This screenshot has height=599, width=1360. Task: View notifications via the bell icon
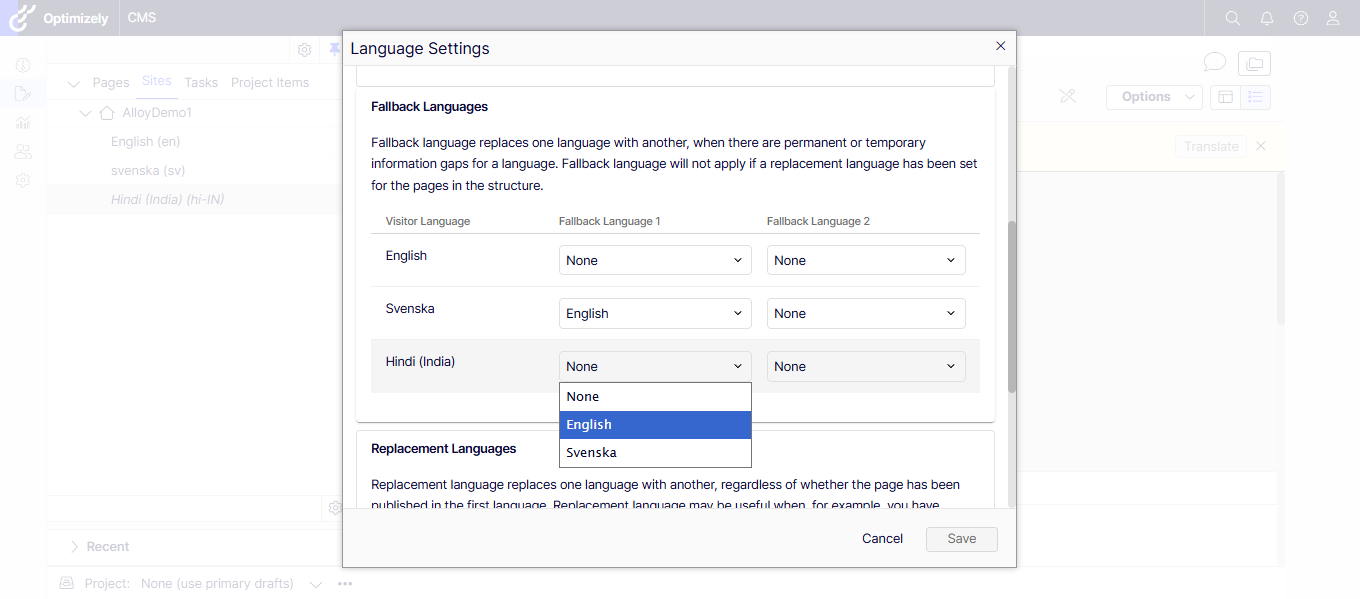click(x=1266, y=17)
